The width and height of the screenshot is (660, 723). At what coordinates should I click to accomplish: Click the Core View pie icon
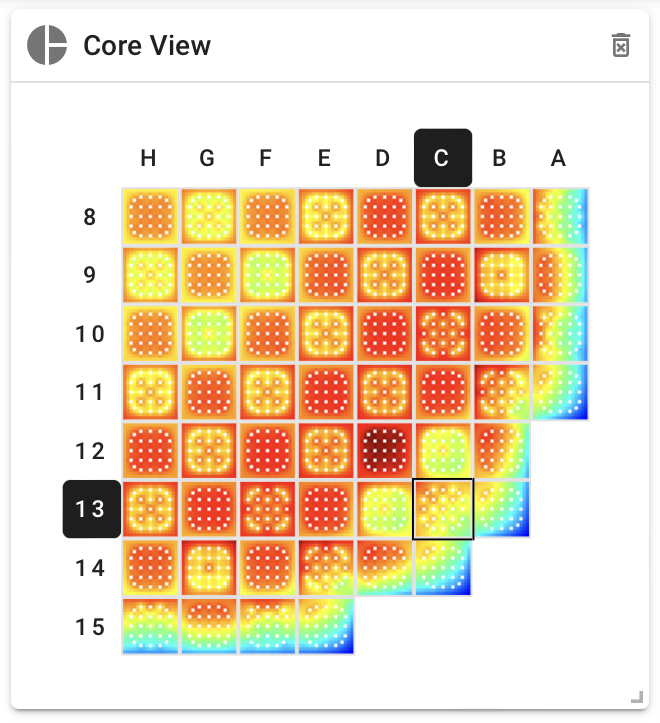pyautogui.click(x=47, y=45)
